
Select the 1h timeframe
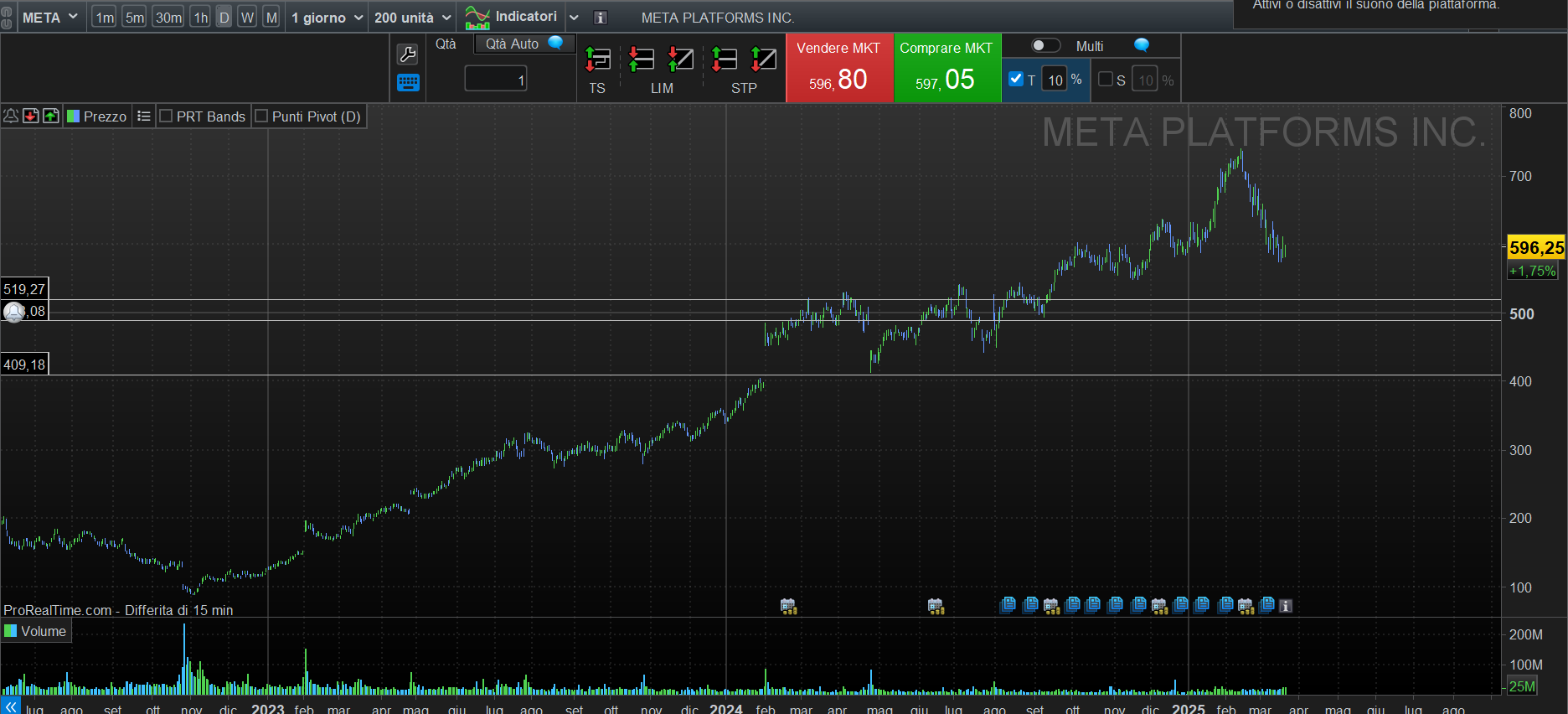[200, 18]
